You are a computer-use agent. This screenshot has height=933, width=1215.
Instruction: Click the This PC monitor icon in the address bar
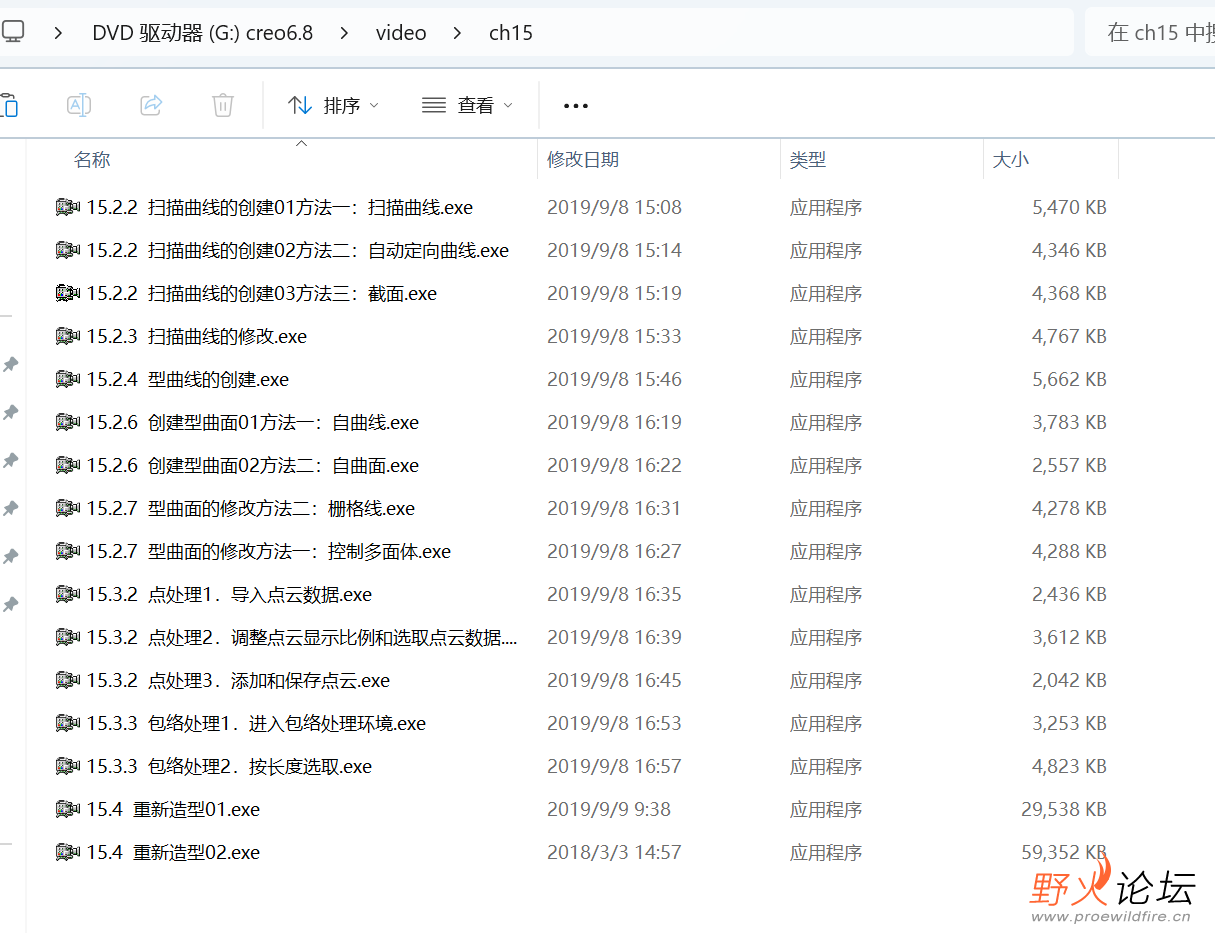[14, 31]
